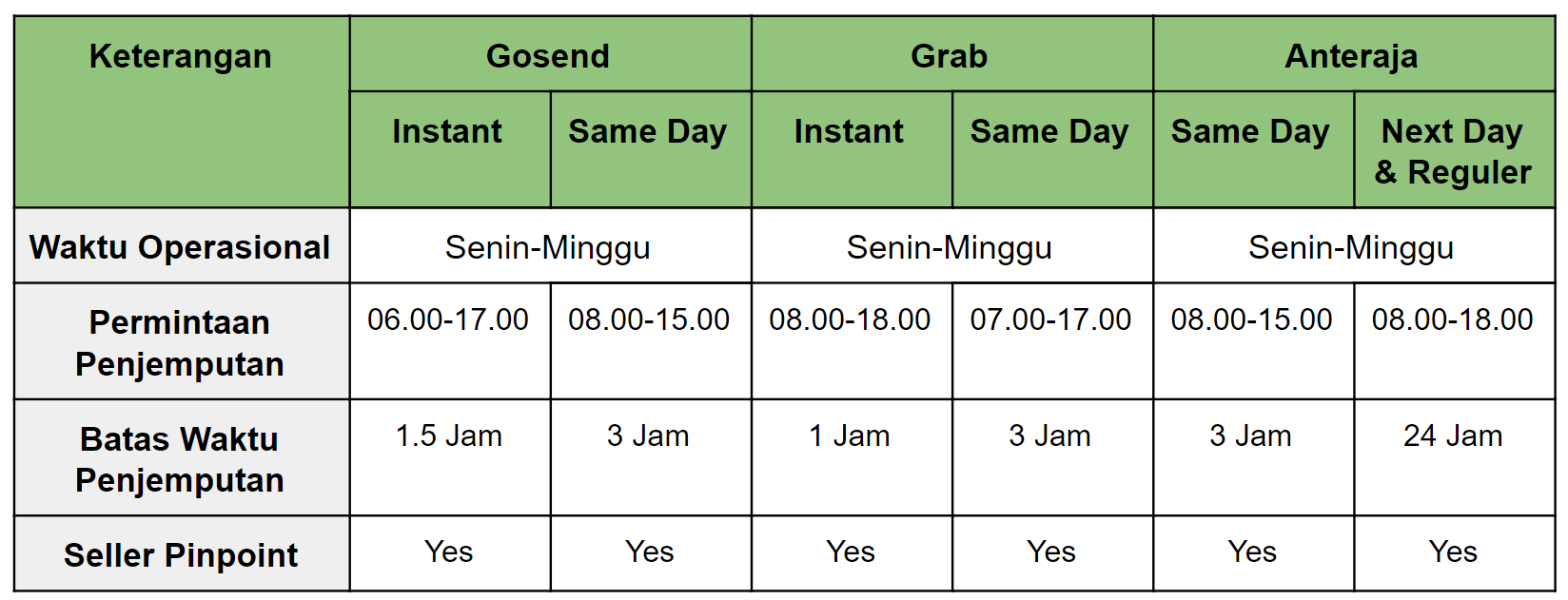The height and width of the screenshot is (600, 1568).
Task: Click the 1.5 Jam cell
Action: [449, 457]
